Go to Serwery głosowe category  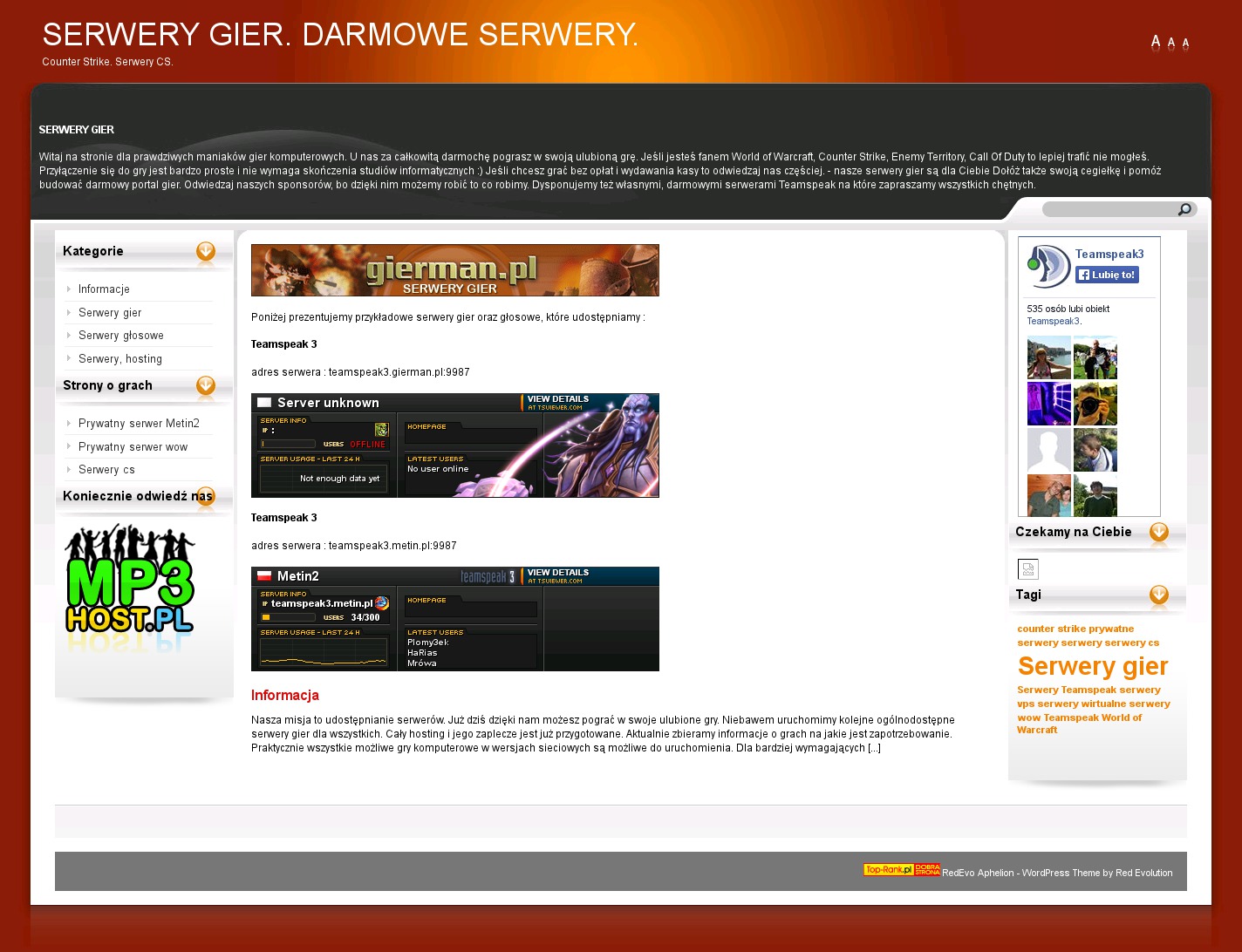(x=121, y=336)
